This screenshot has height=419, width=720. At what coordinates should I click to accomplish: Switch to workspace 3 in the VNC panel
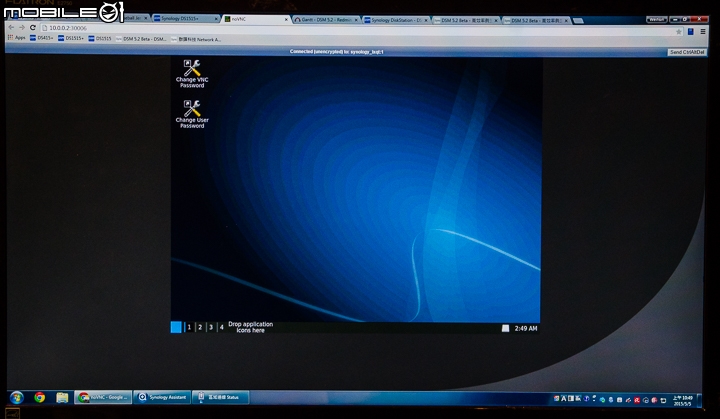click(211, 327)
